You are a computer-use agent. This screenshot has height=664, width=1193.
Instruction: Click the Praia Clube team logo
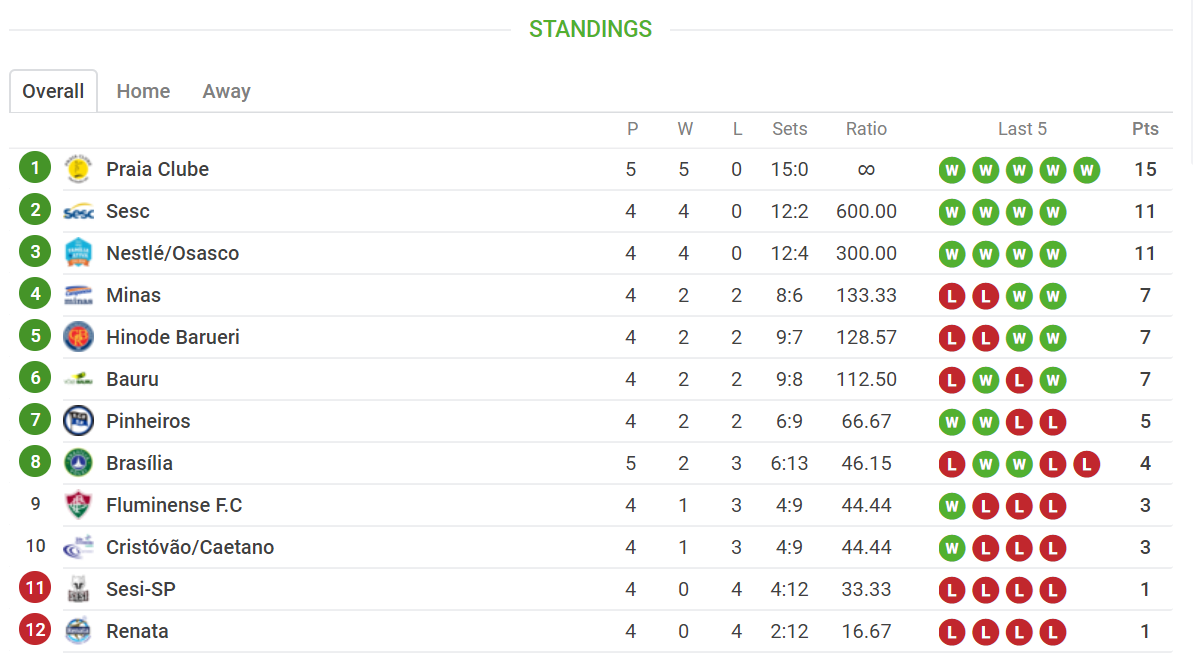(x=78, y=169)
